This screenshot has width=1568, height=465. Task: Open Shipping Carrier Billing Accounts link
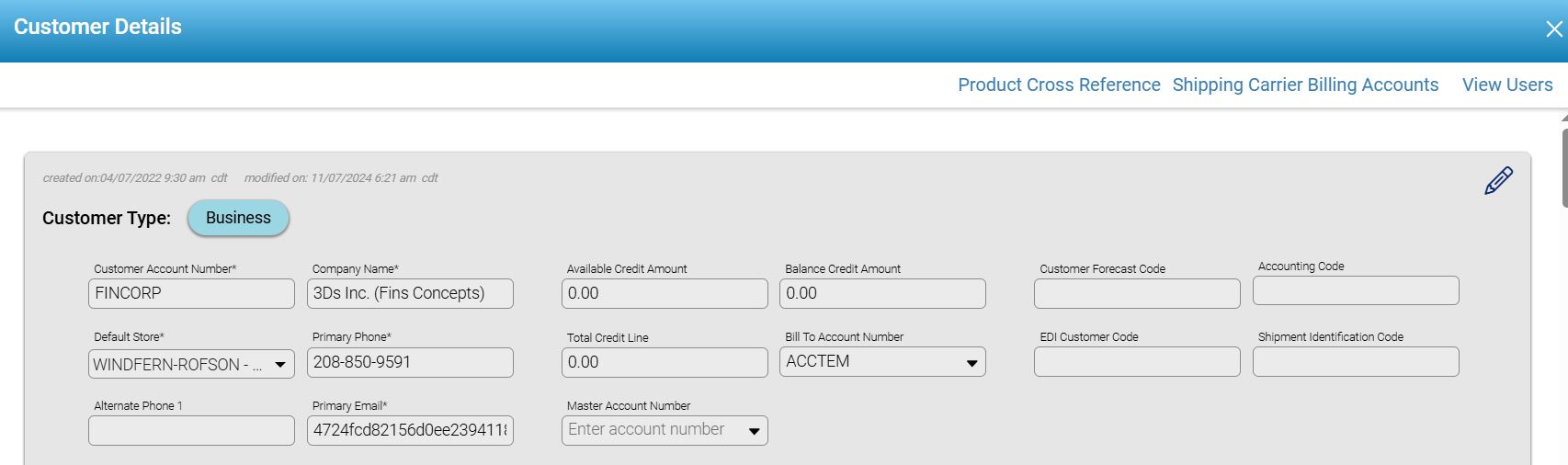pyautogui.click(x=1305, y=85)
